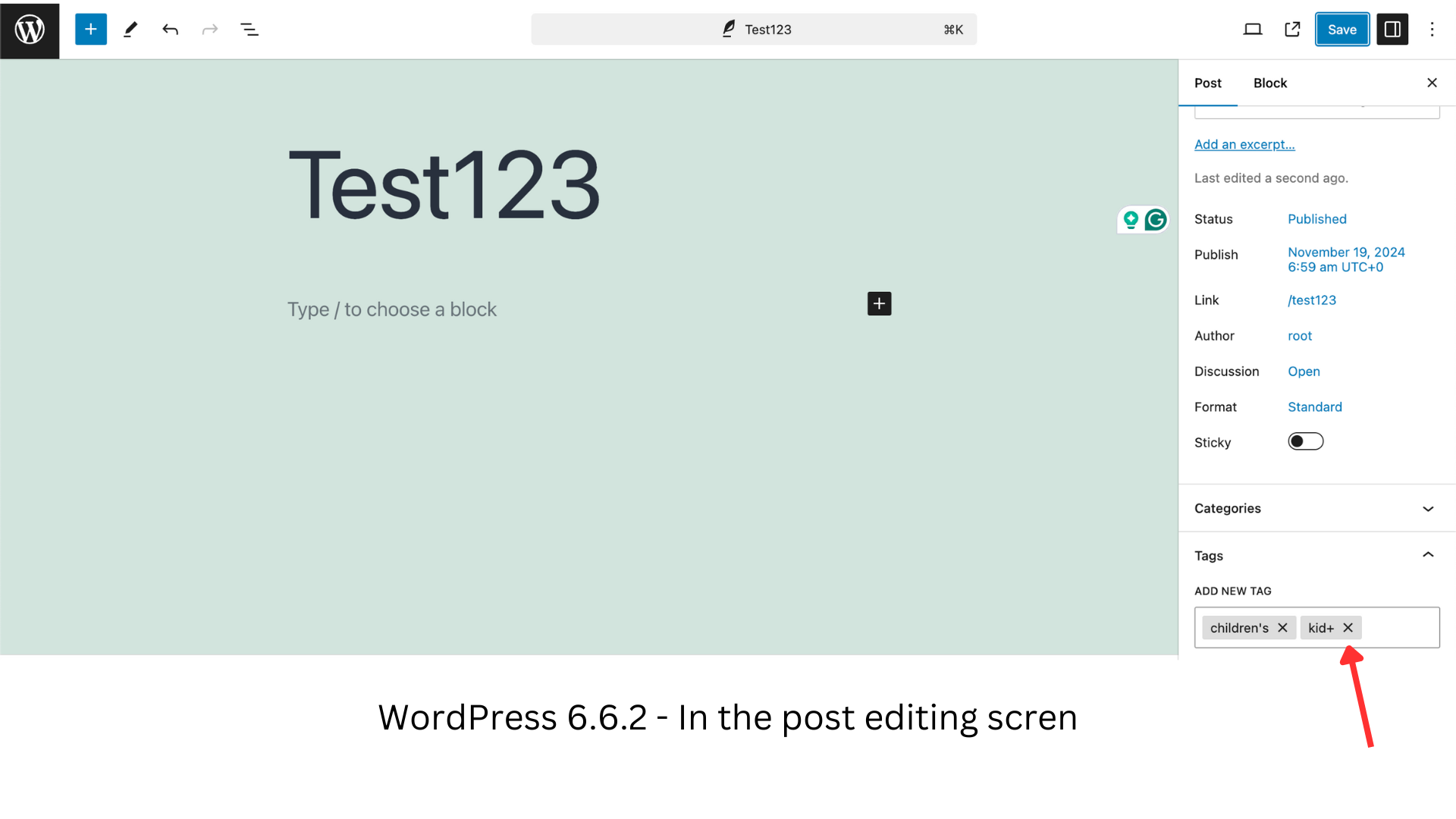Toggle the Settings sidebar panel icon

pyautogui.click(x=1392, y=30)
